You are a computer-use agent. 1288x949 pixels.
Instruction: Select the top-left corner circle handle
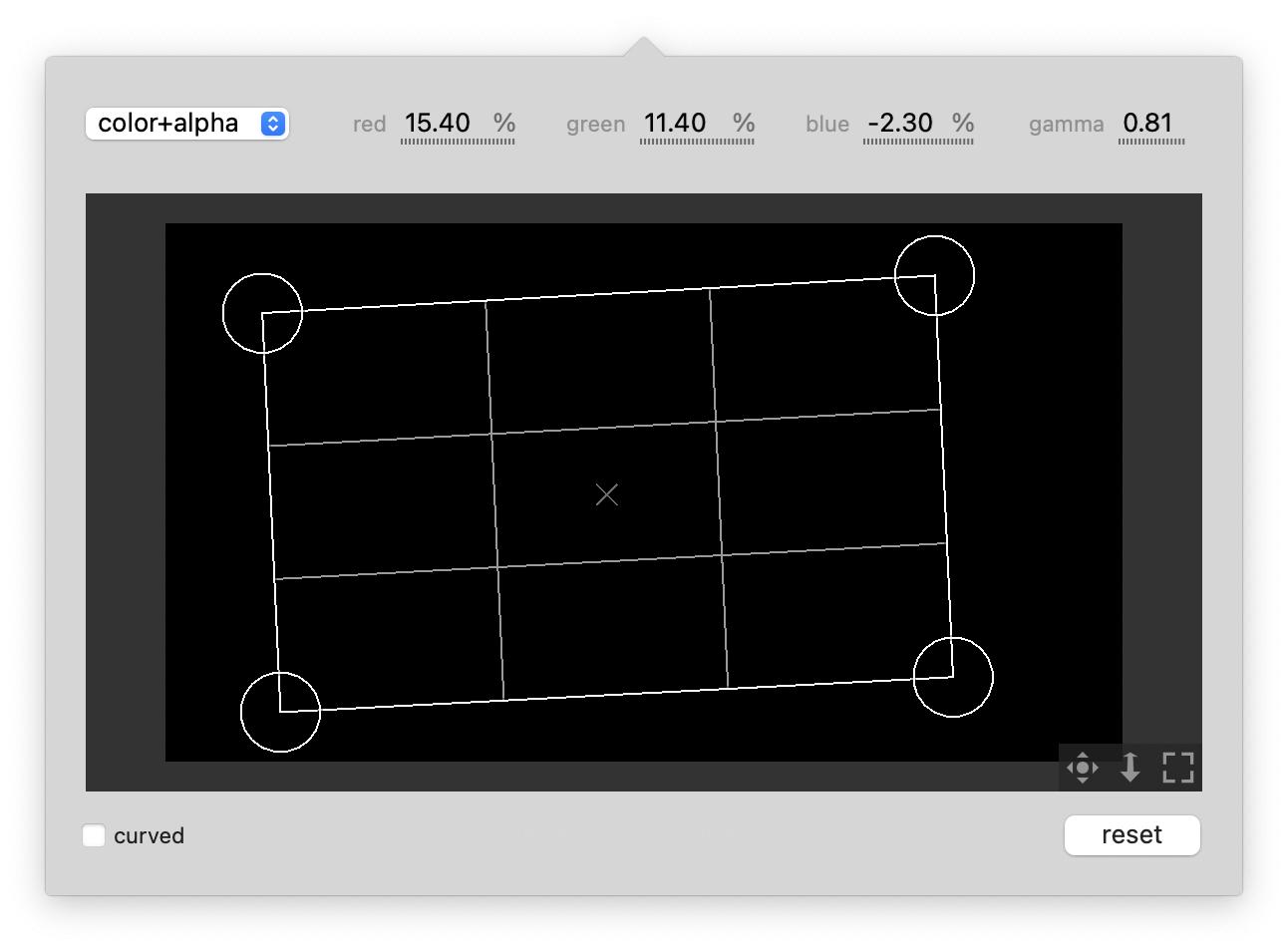coord(262,313)
